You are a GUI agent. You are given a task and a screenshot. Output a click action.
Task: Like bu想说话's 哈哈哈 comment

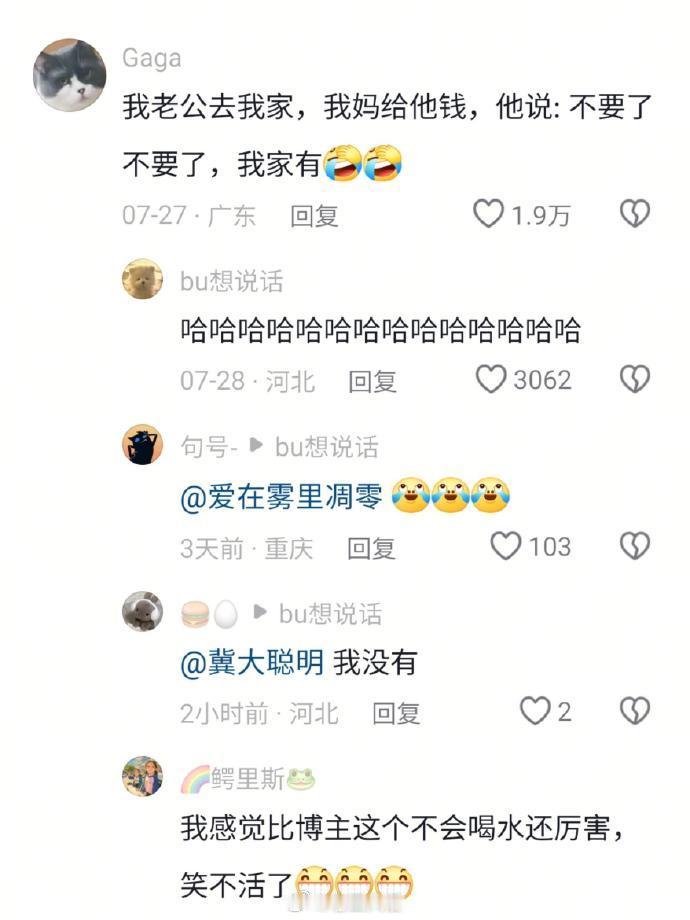pyautogui.click(x=491, y=379)
